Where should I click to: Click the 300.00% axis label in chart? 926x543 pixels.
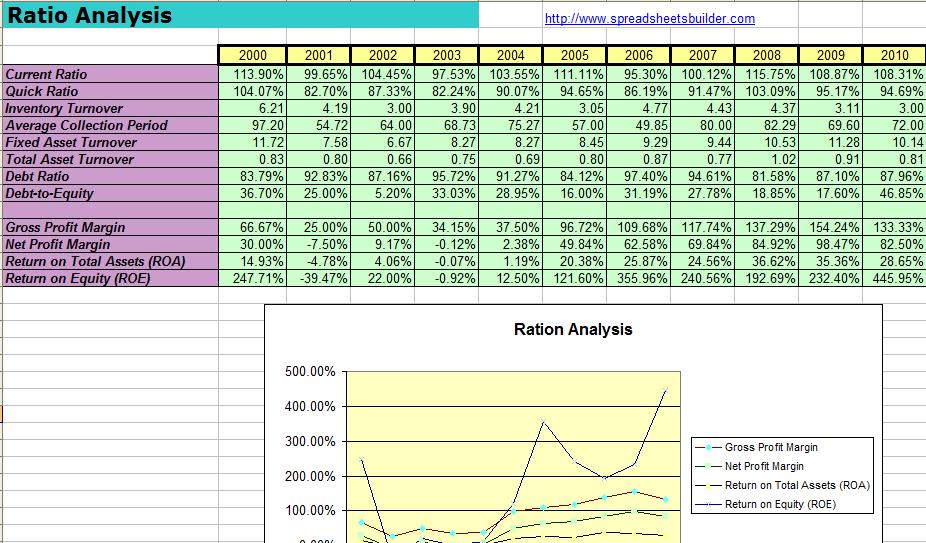point(310,441)
